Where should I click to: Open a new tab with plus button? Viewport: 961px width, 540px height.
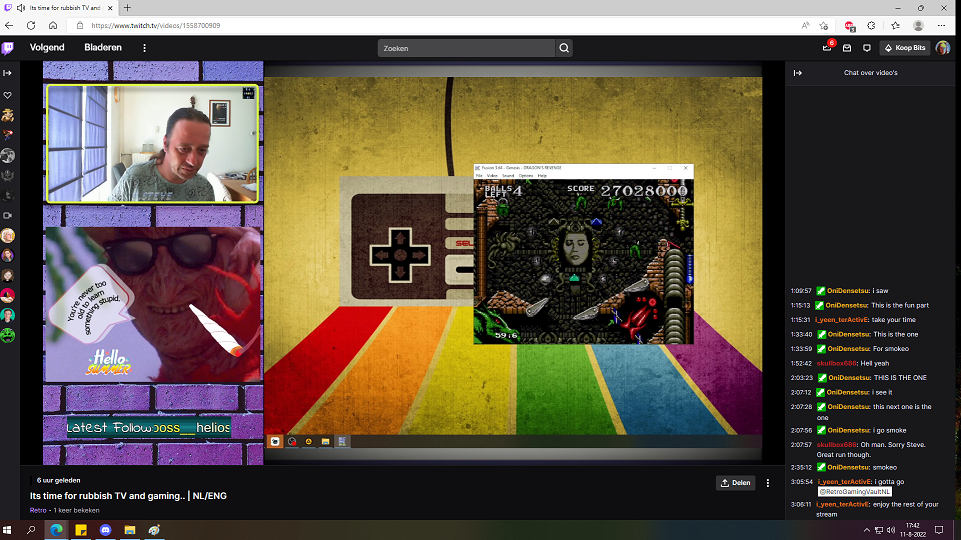(x=127, y=8)
